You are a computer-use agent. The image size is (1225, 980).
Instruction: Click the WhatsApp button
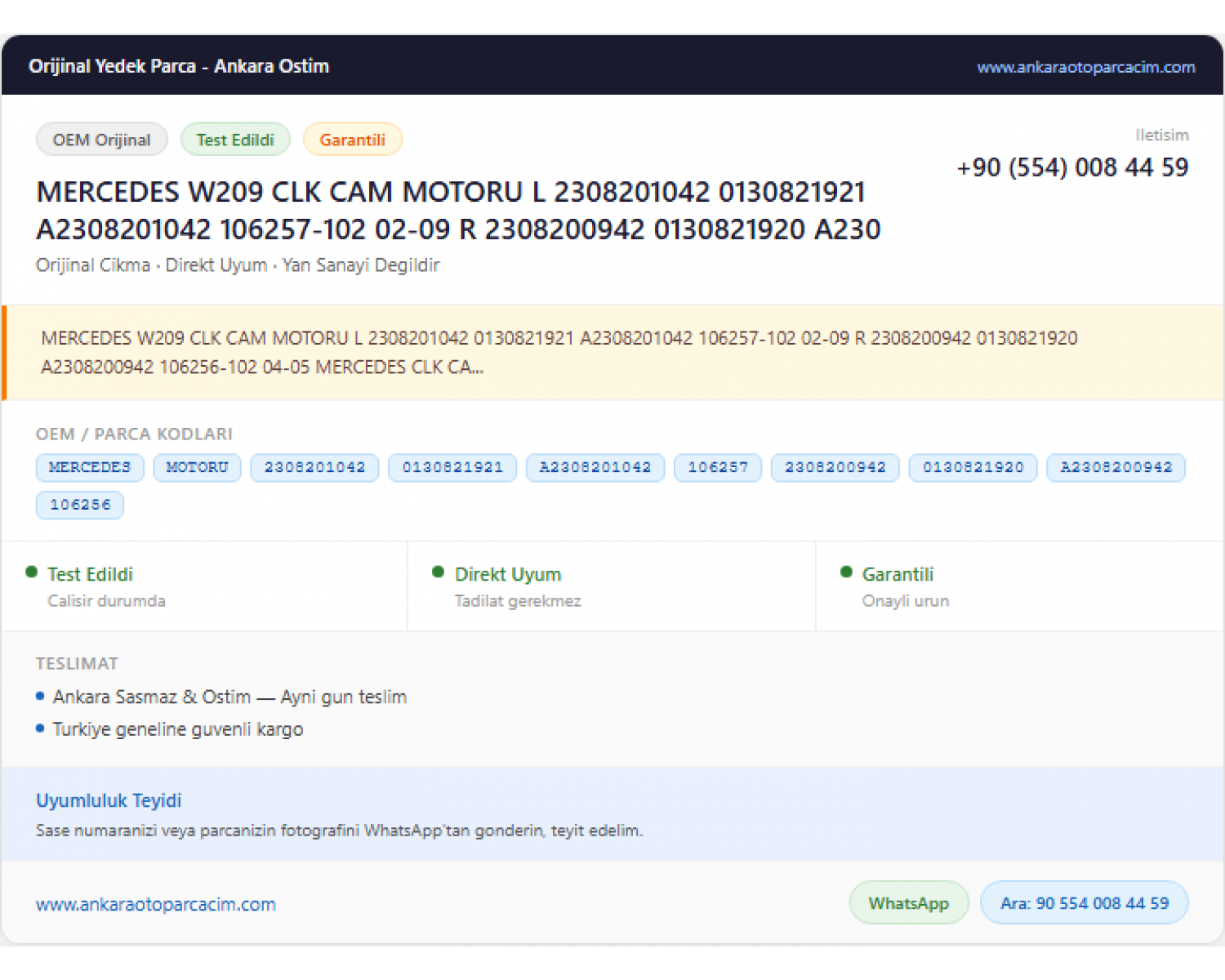click(909, 903)
